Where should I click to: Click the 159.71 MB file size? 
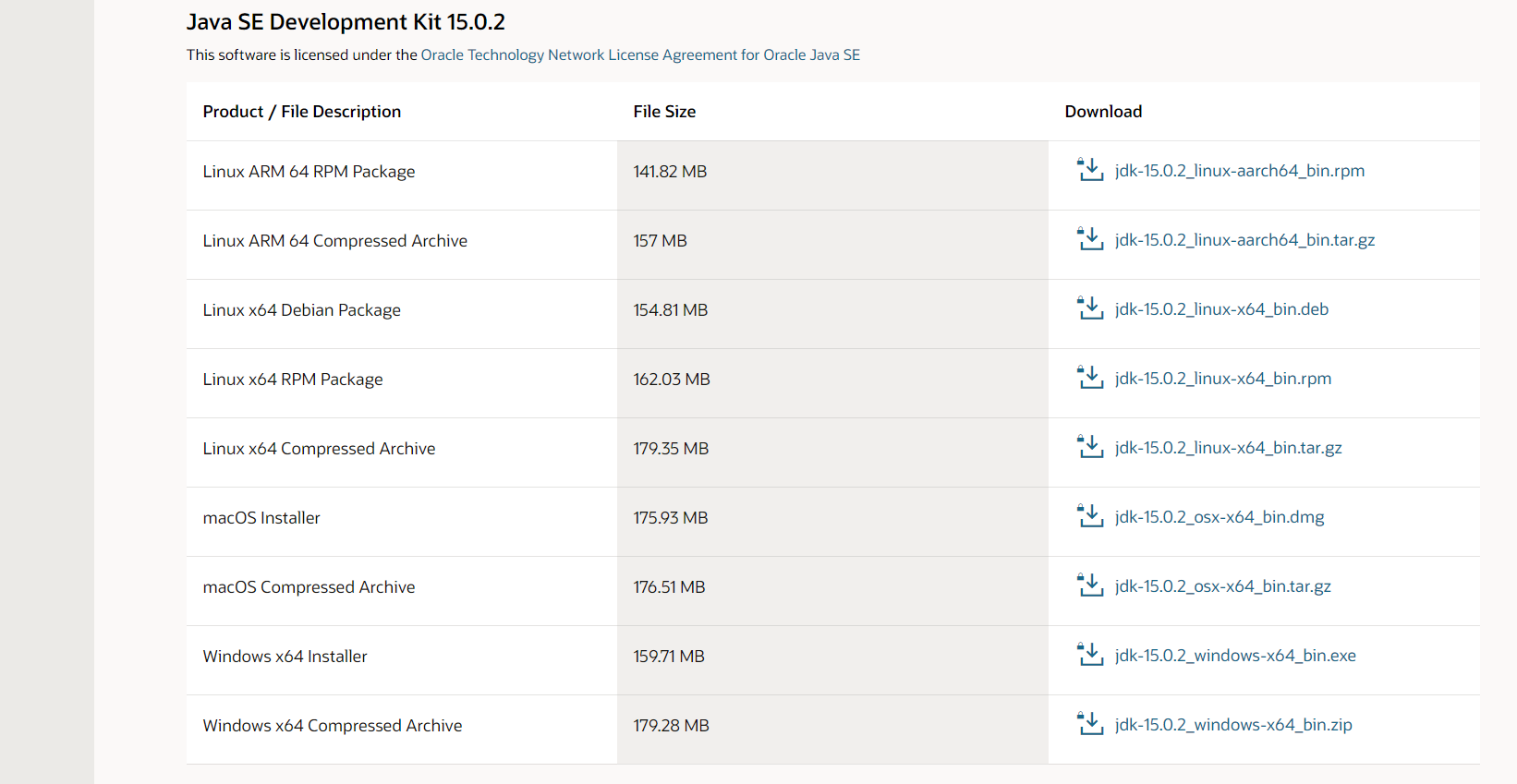coord(669,657)
